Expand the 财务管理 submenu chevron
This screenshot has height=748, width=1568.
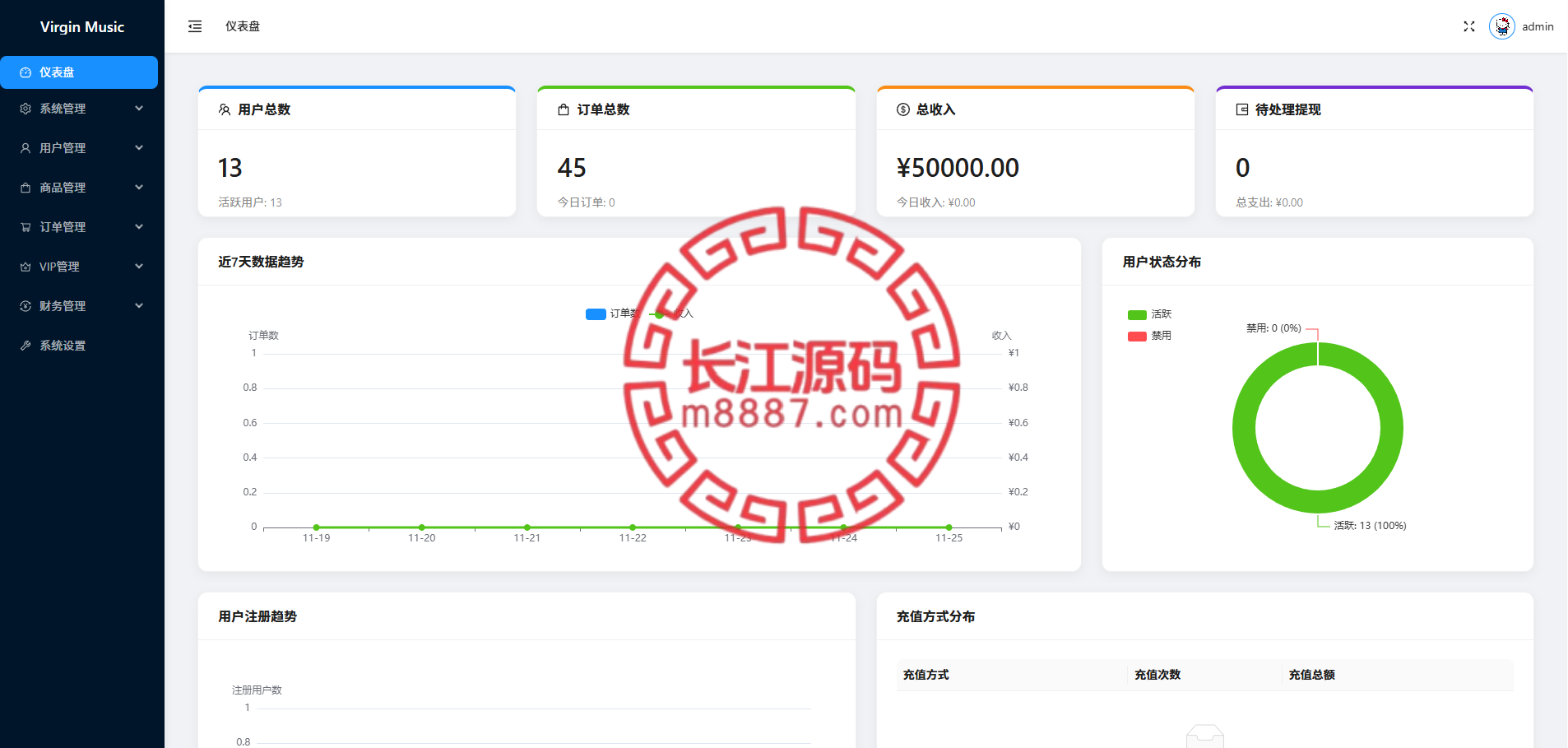139,305
